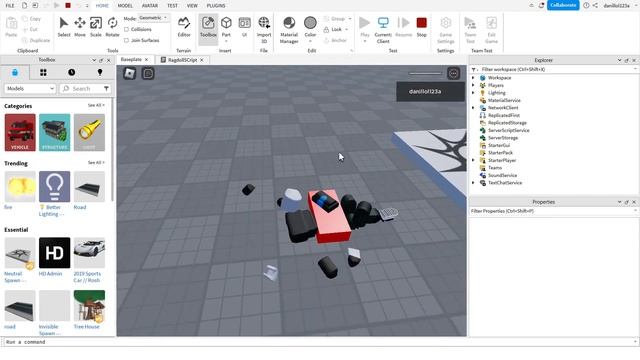Select ServerScriptService in Explorer

point(508,130)
